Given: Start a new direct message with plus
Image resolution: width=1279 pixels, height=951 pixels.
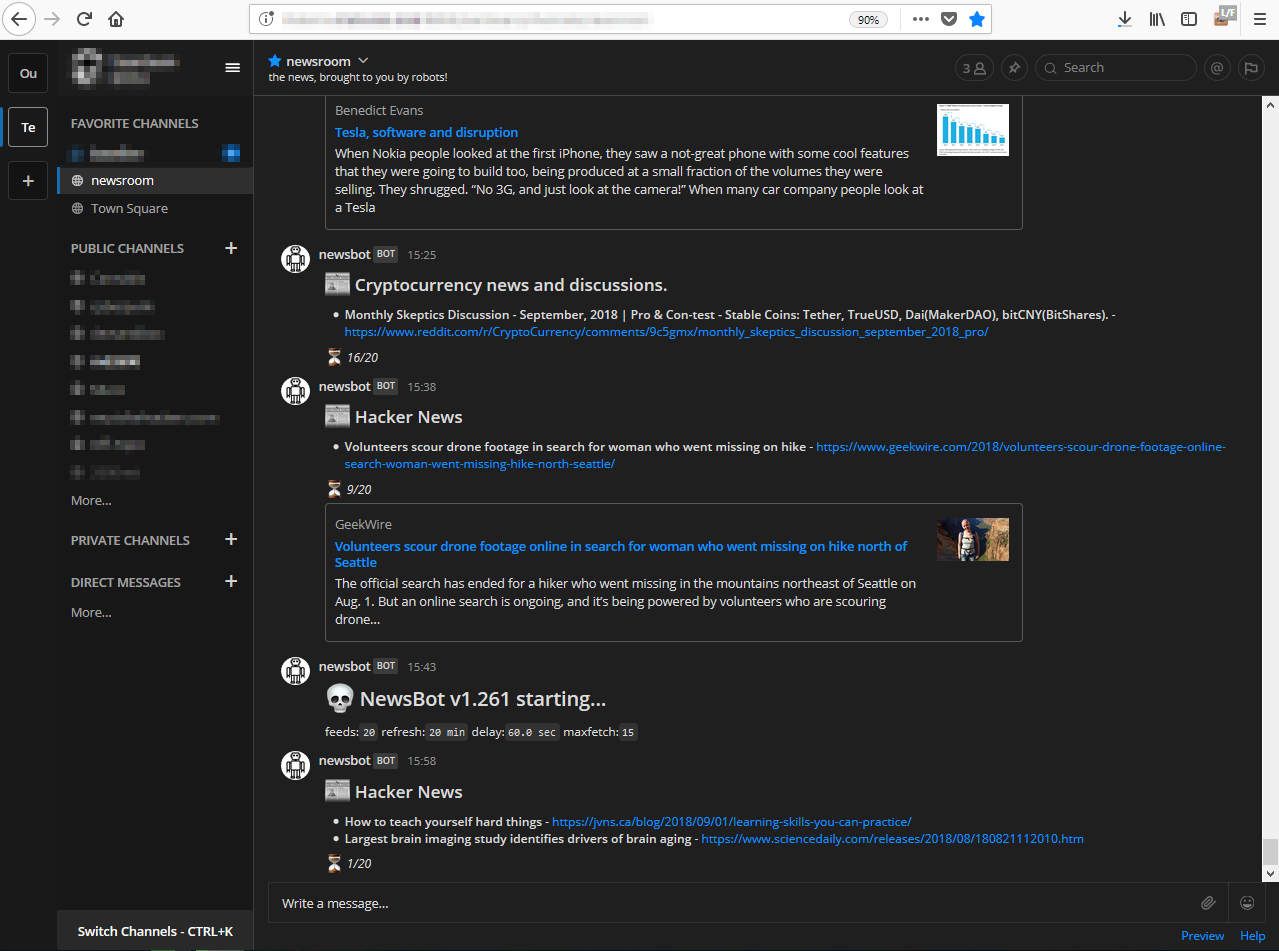Looking at the screenshot, I should (x=231, y=582).
